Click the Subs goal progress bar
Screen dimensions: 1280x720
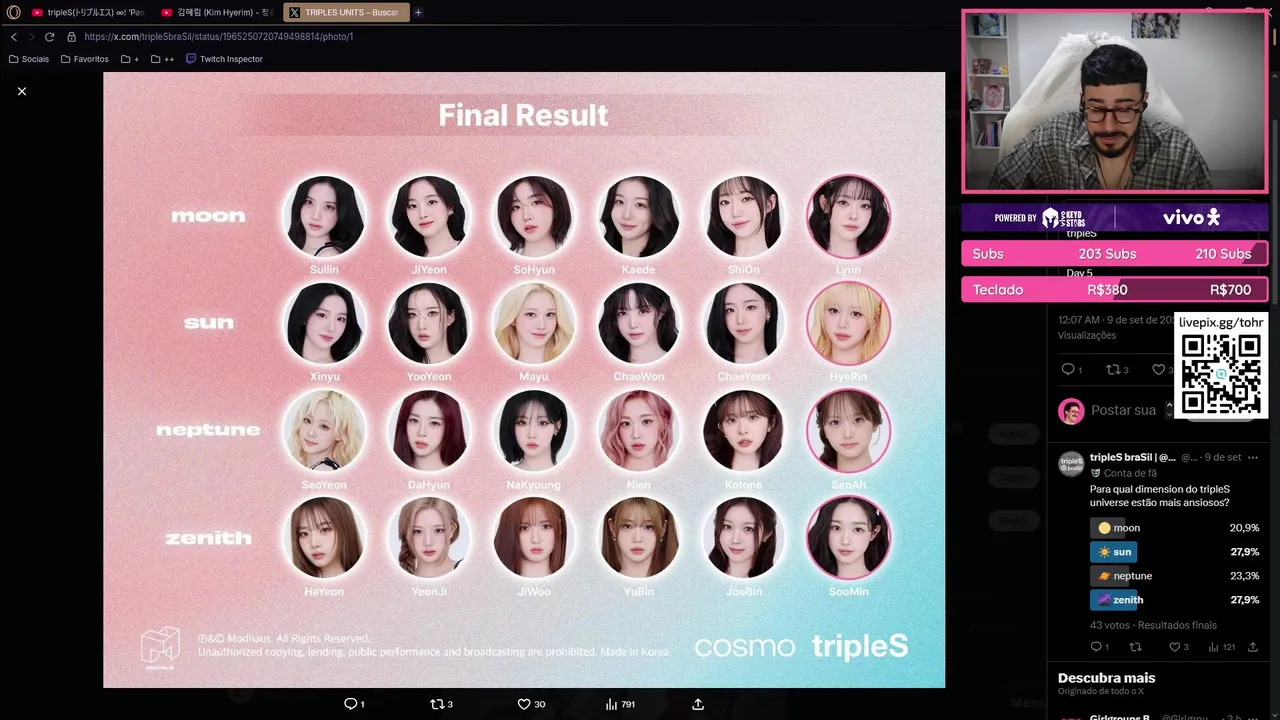coord(1114,254)
